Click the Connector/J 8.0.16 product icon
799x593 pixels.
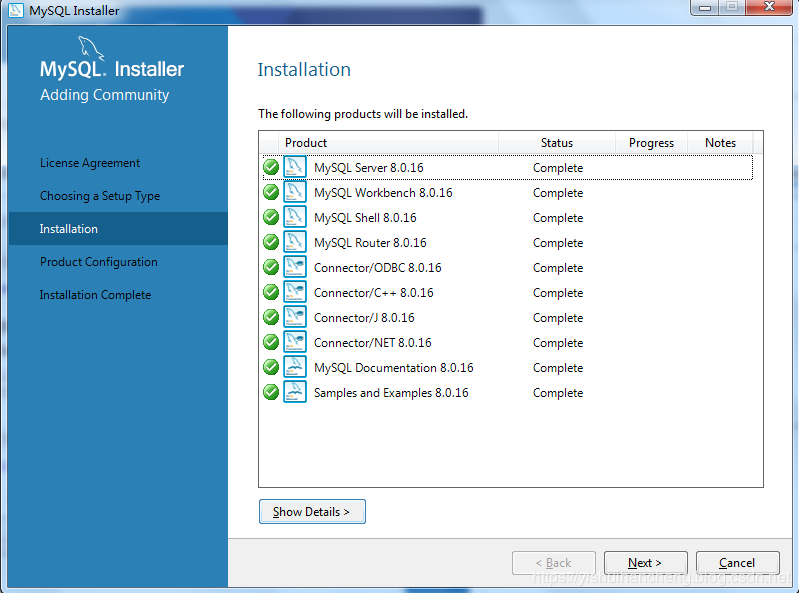(x=295, y=317)
